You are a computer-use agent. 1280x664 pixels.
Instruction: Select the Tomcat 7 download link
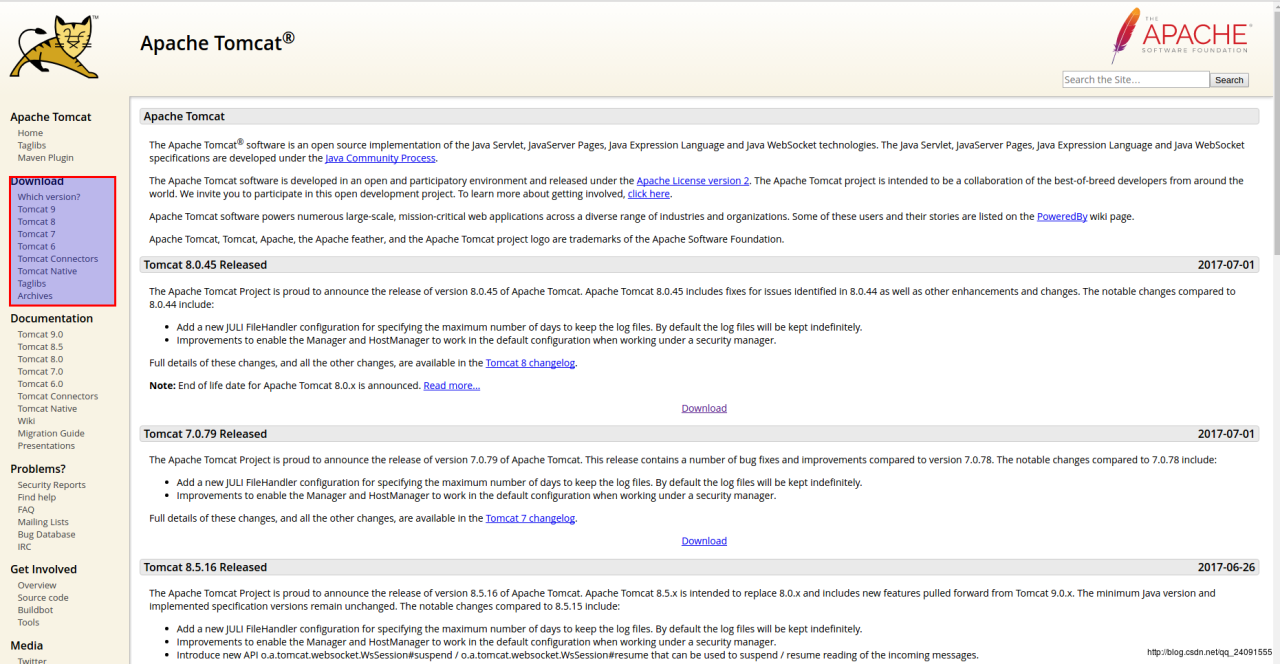tap(36, 234)
